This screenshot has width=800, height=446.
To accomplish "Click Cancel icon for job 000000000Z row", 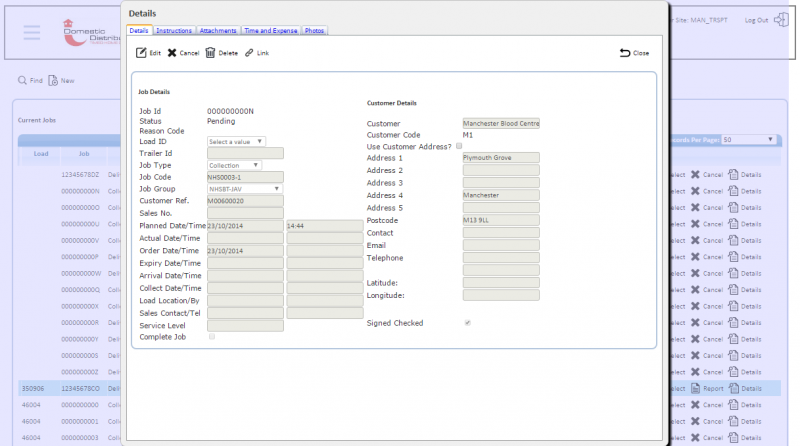I will 695,371.
